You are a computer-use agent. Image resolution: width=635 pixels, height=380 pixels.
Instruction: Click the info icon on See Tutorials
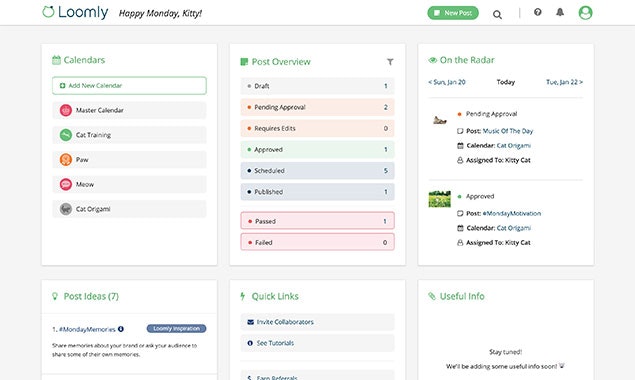tap(250, 343)
